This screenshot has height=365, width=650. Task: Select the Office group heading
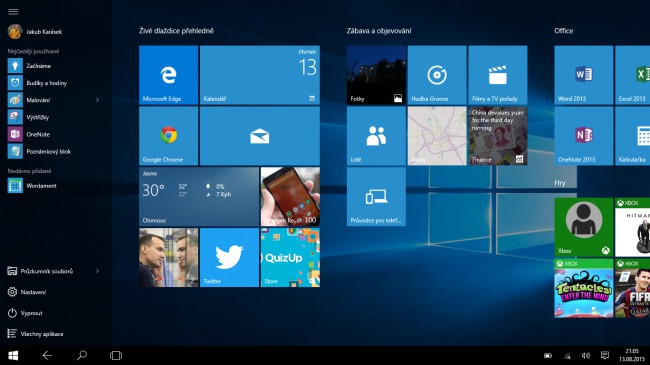pos(564,31)
